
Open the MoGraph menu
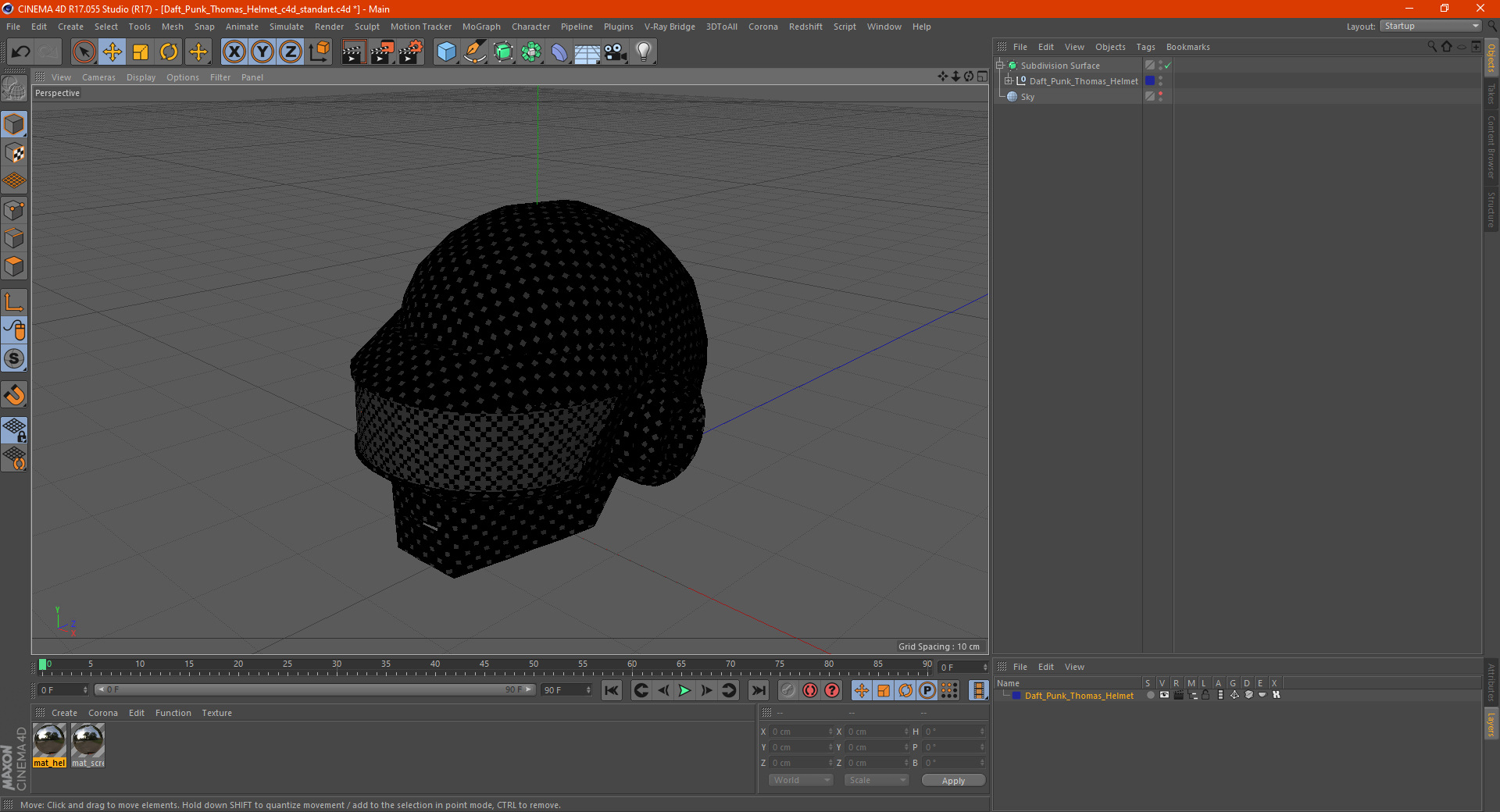click(481, 27)
